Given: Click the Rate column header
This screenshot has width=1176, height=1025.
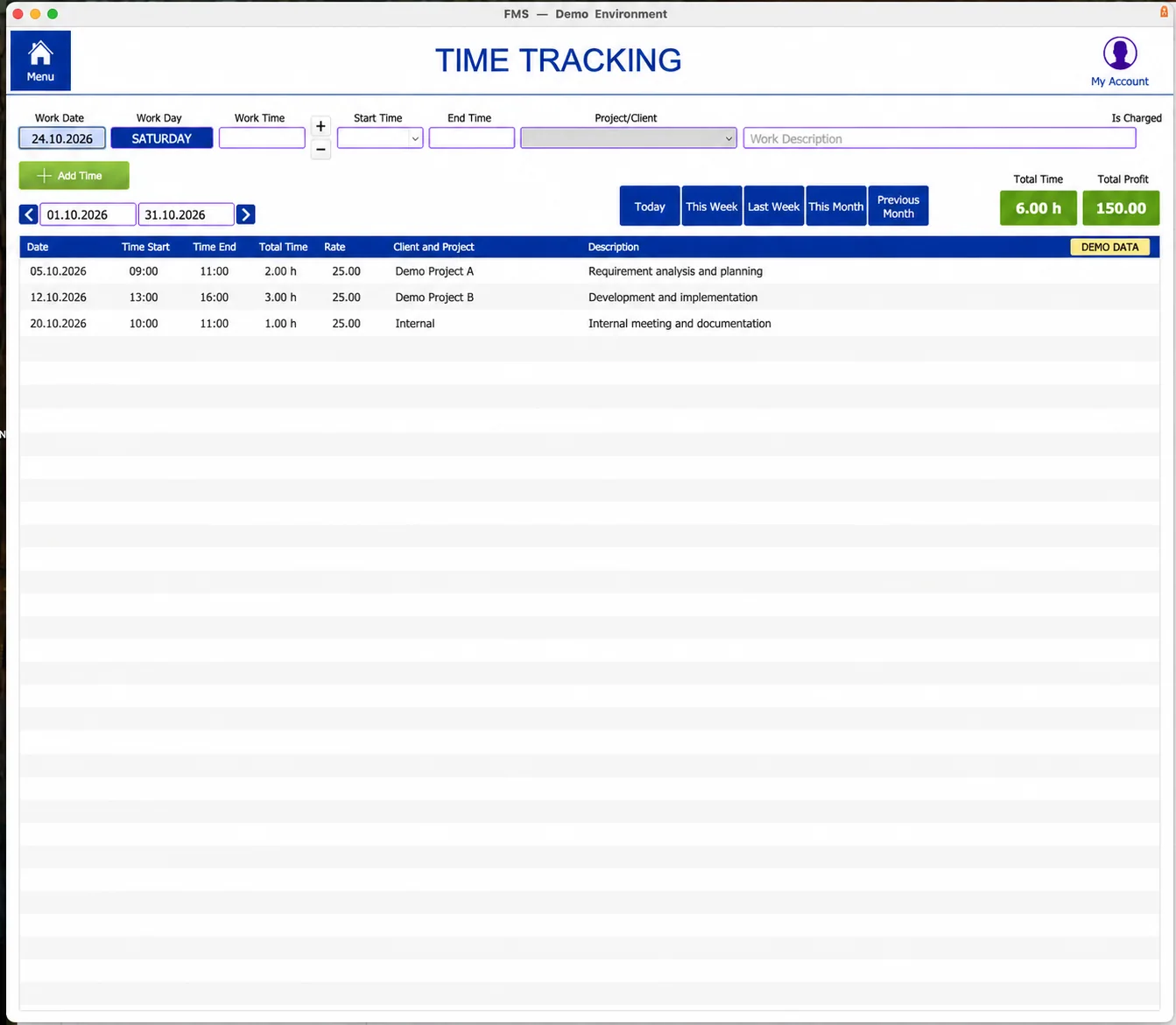Looking at the screenshot, I should click(x=334, y=247).
